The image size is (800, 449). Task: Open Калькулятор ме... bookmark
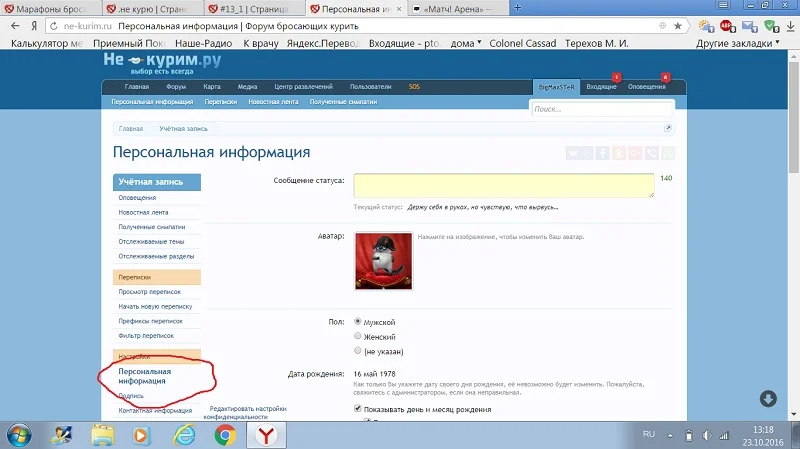pos(47,43)
